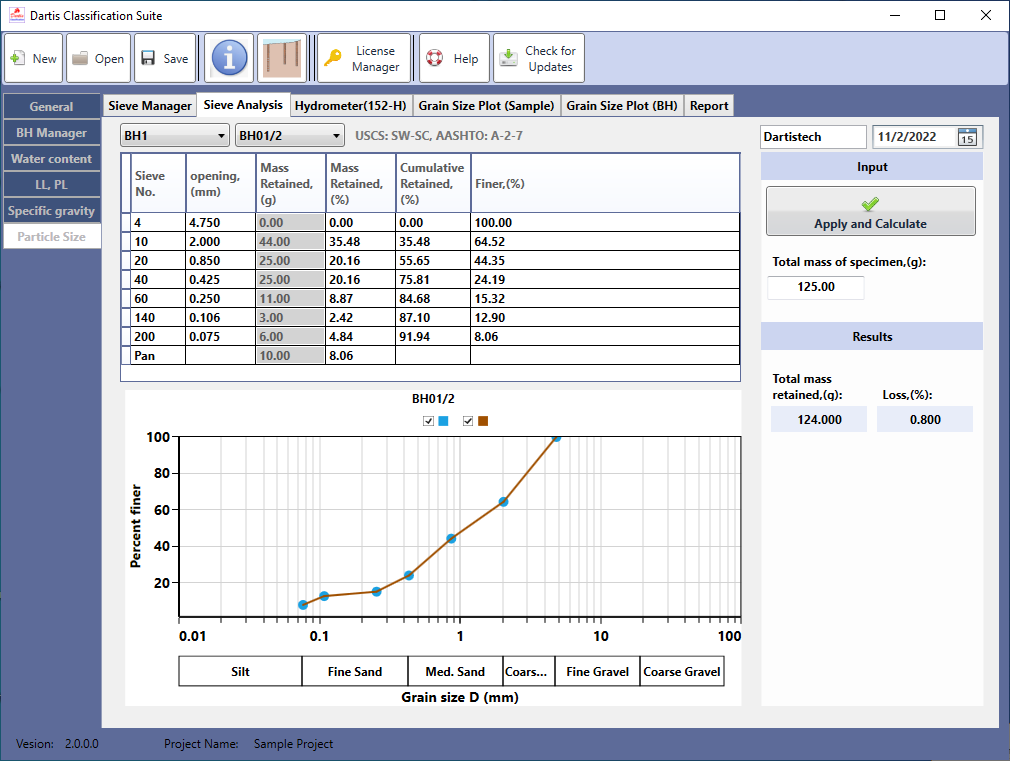The width and height of the screenshot is (1010, 761).
Task: Open the Grain Size Plot (BH) tab
Action: (622, 106)
